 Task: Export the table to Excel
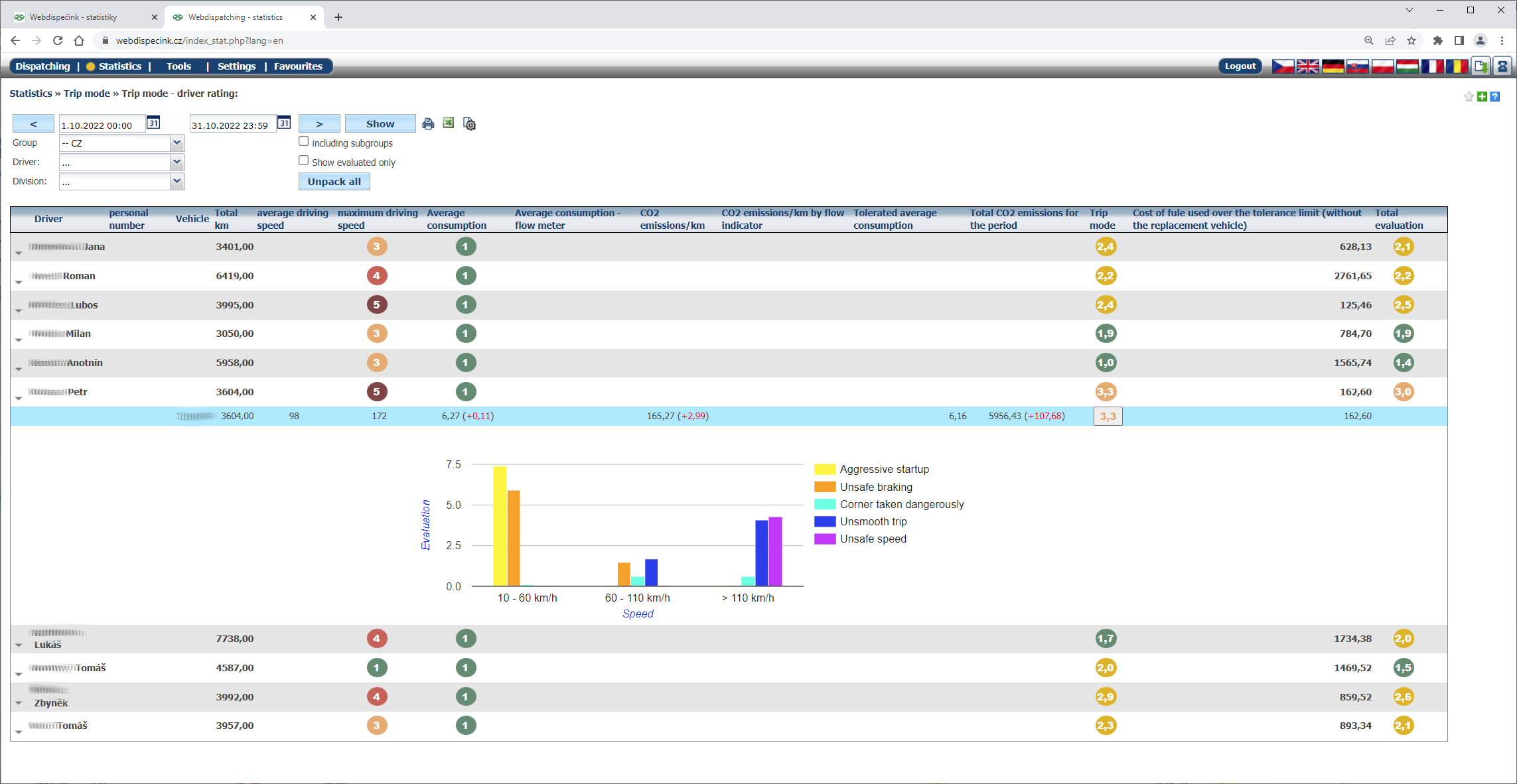tap(449, 123)
